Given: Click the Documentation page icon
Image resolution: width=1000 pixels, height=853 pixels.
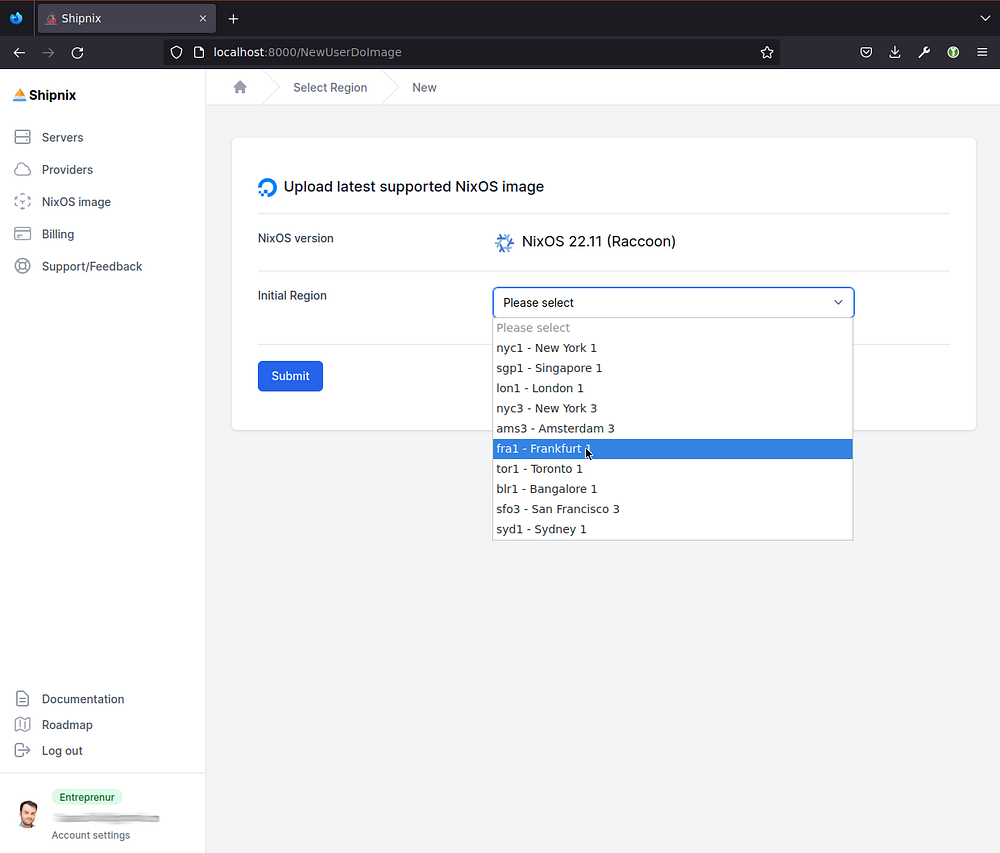Looking at the screenshot, I should 22,699.
